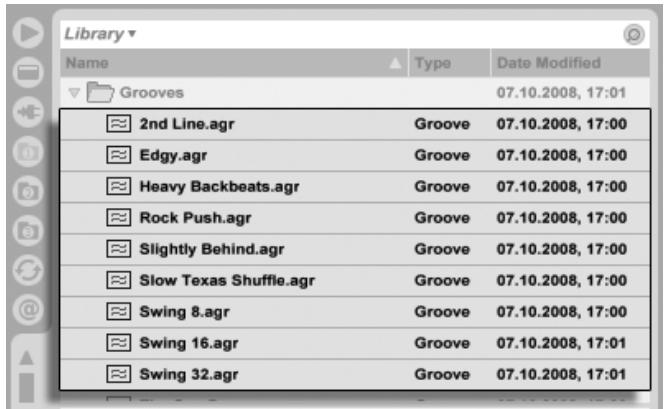
Task: Click the search button in browser header
Action: point(634,34)
